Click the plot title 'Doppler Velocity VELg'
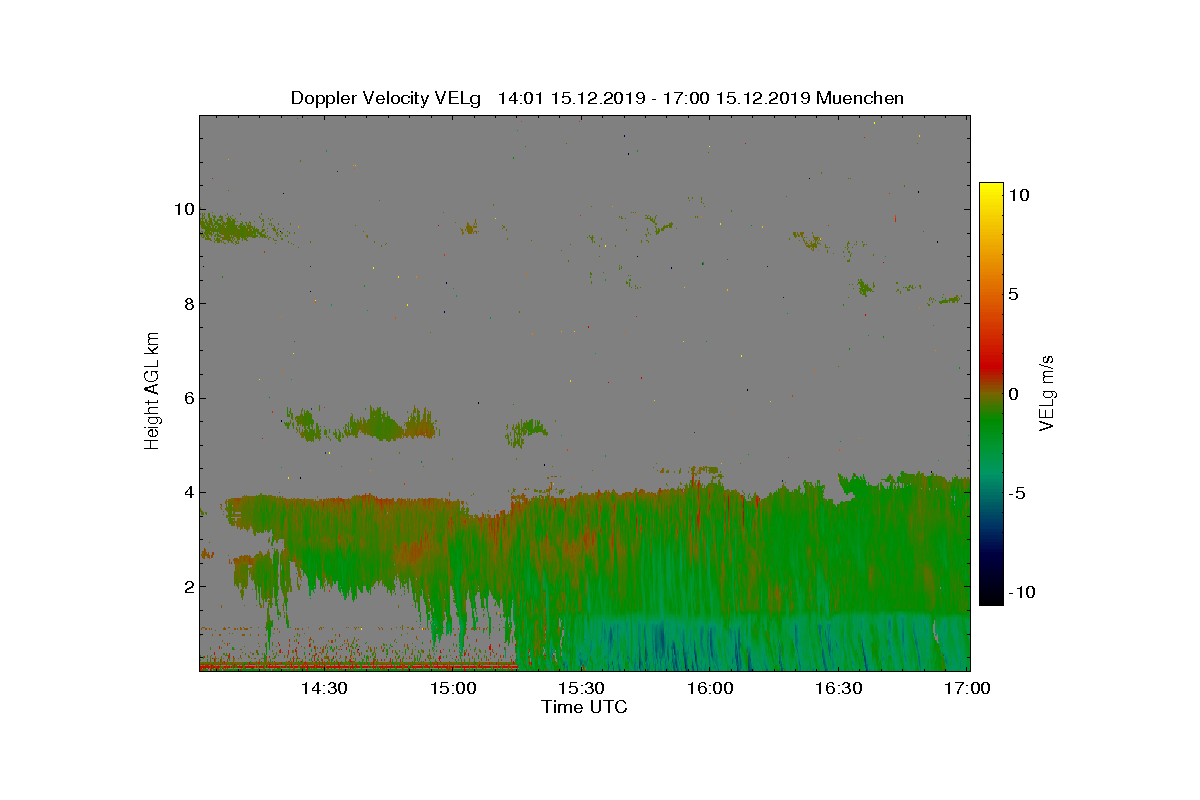Image resolution: width=1200 pixels, height=800 pixels. point(386,98)
